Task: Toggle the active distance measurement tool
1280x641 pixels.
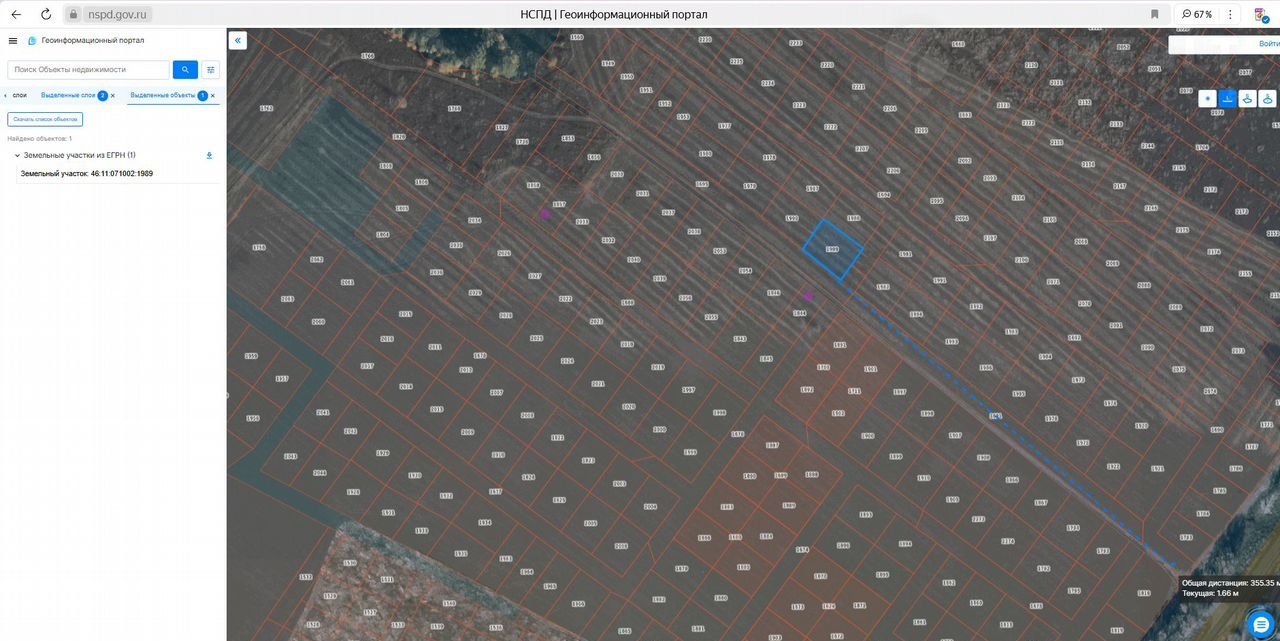Action: (1227, 98)
